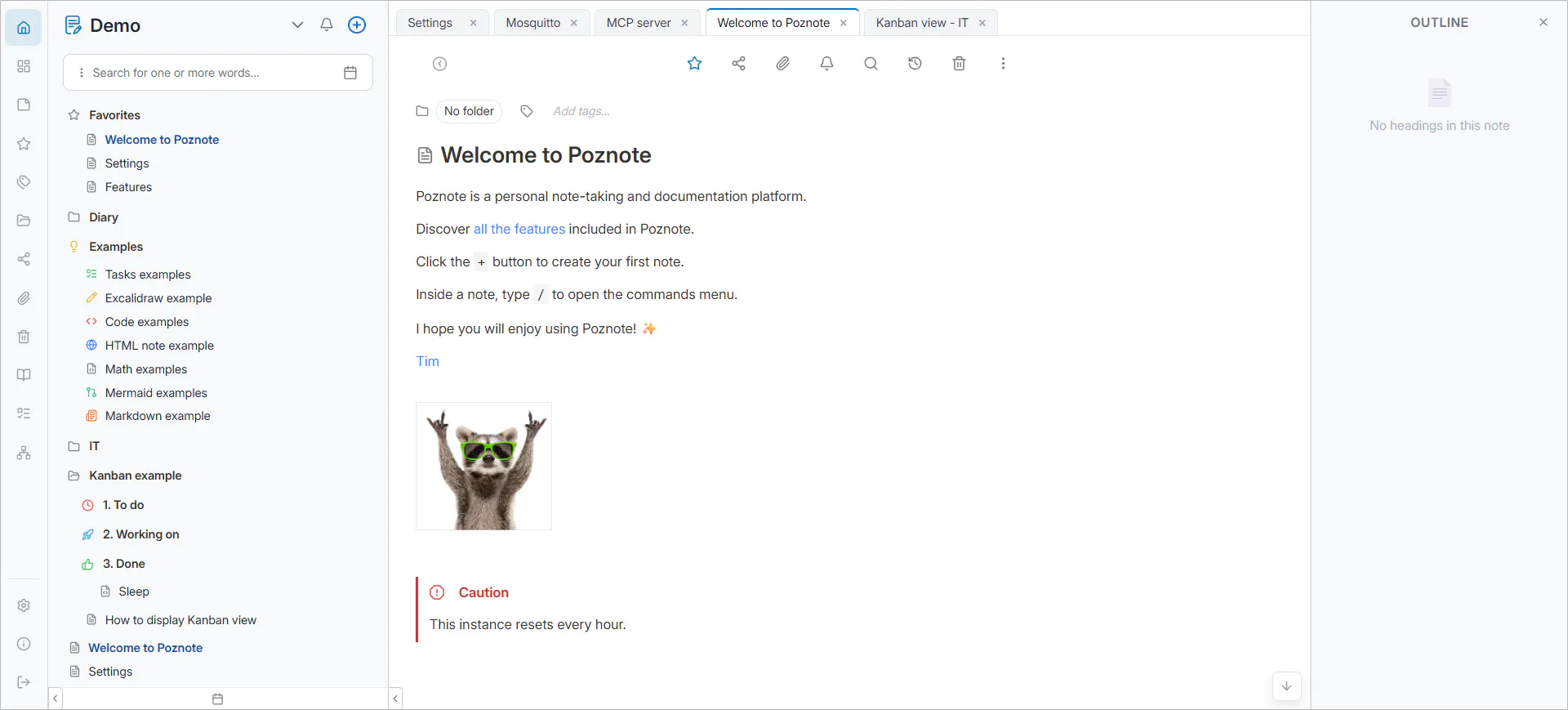Search within note using magnifier icon
Viewport: 1568px width, 710px height.
click(871, 63)
